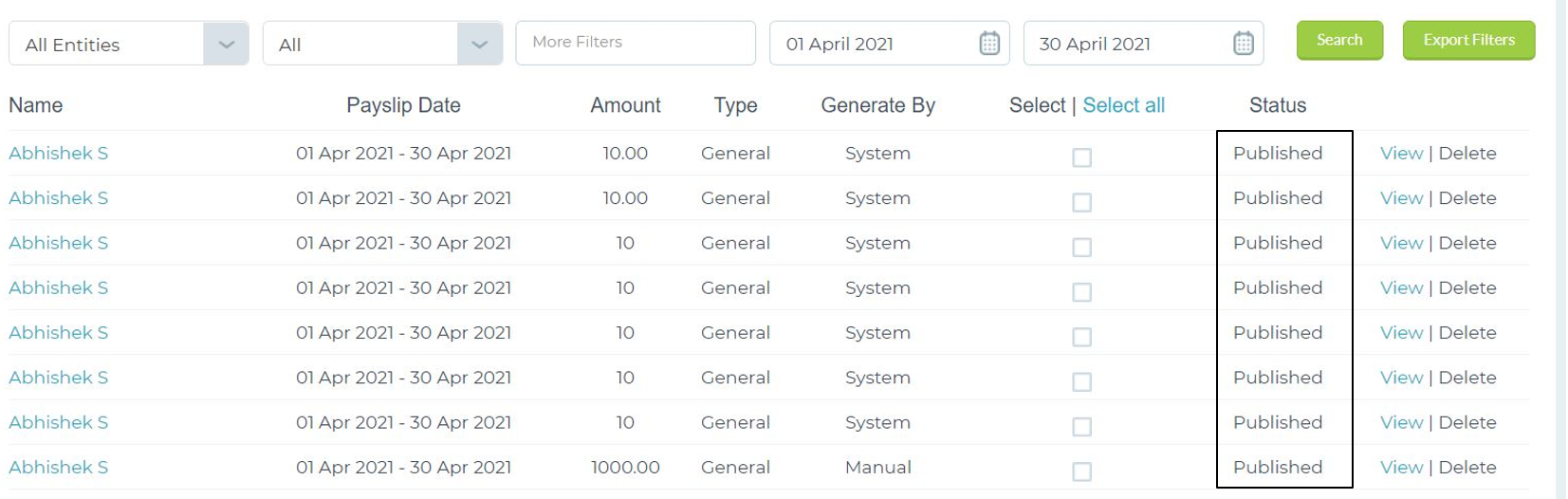Select checkbox in the fifth payslip row
The height and width of the screenshot is (499, 1568).
click(1081, 337)
